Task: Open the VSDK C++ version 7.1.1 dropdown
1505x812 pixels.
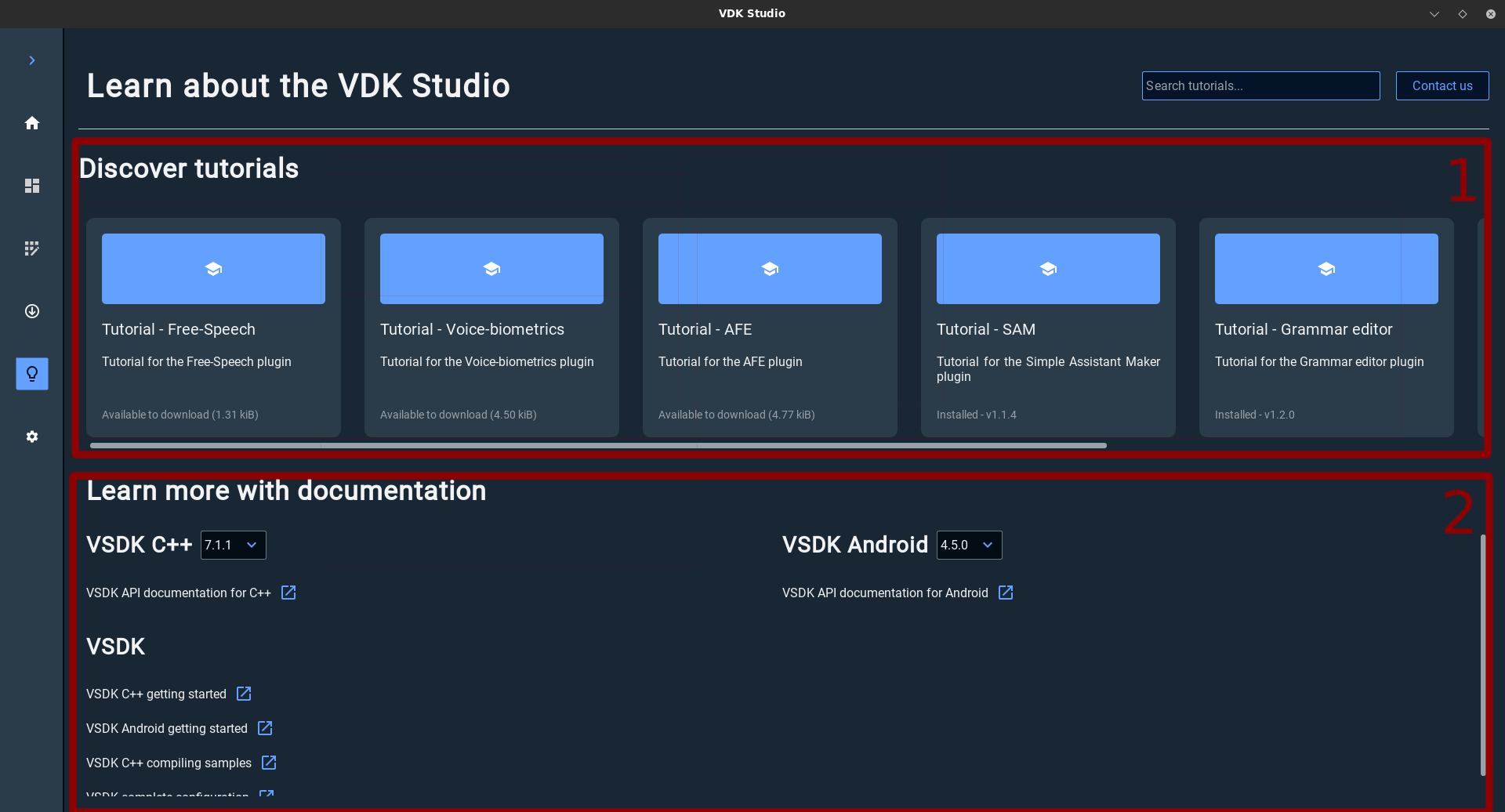Action: [x=234, y=545]
